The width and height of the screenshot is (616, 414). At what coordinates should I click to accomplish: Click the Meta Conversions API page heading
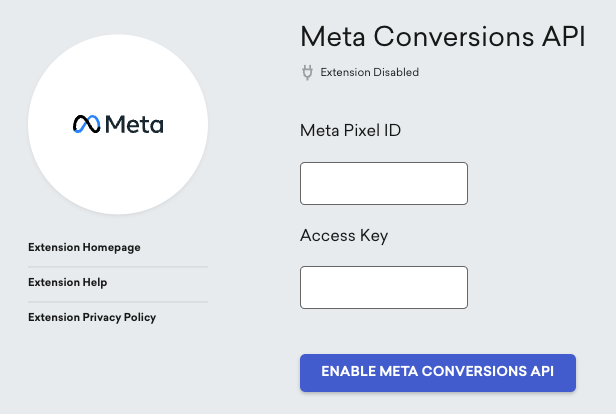tap(443, 37)
